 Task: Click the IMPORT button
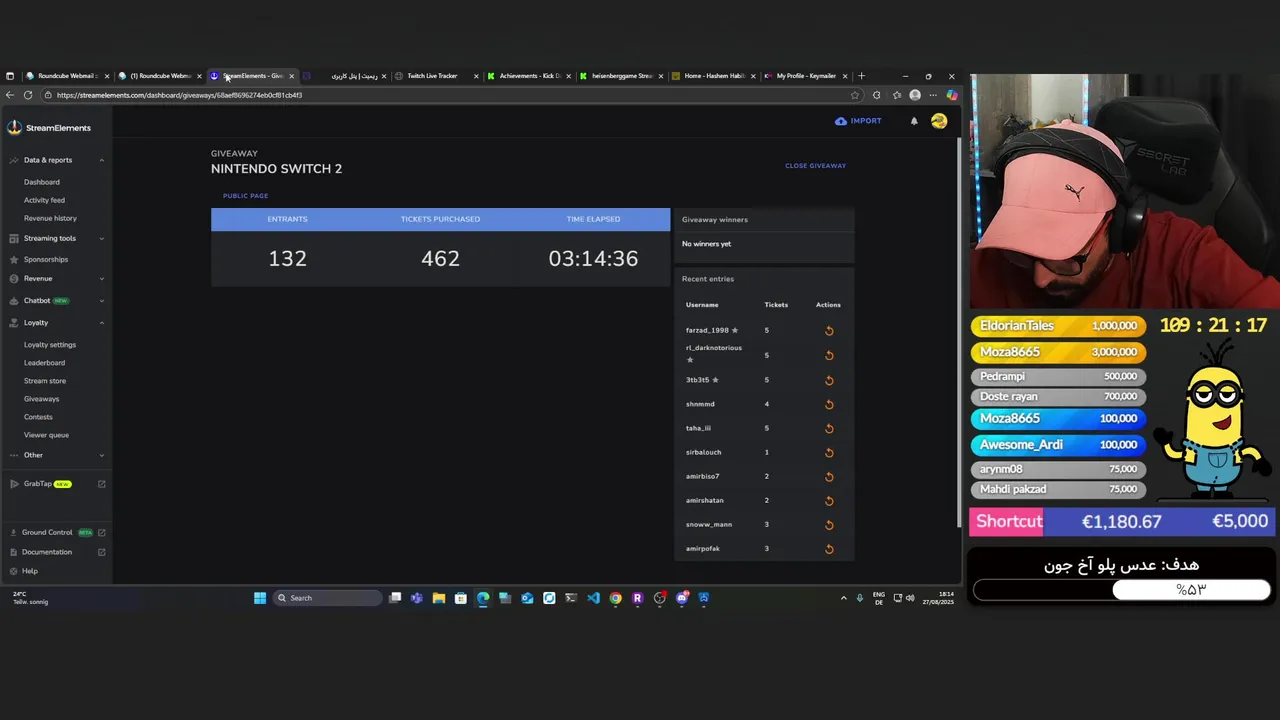(858, 121)
